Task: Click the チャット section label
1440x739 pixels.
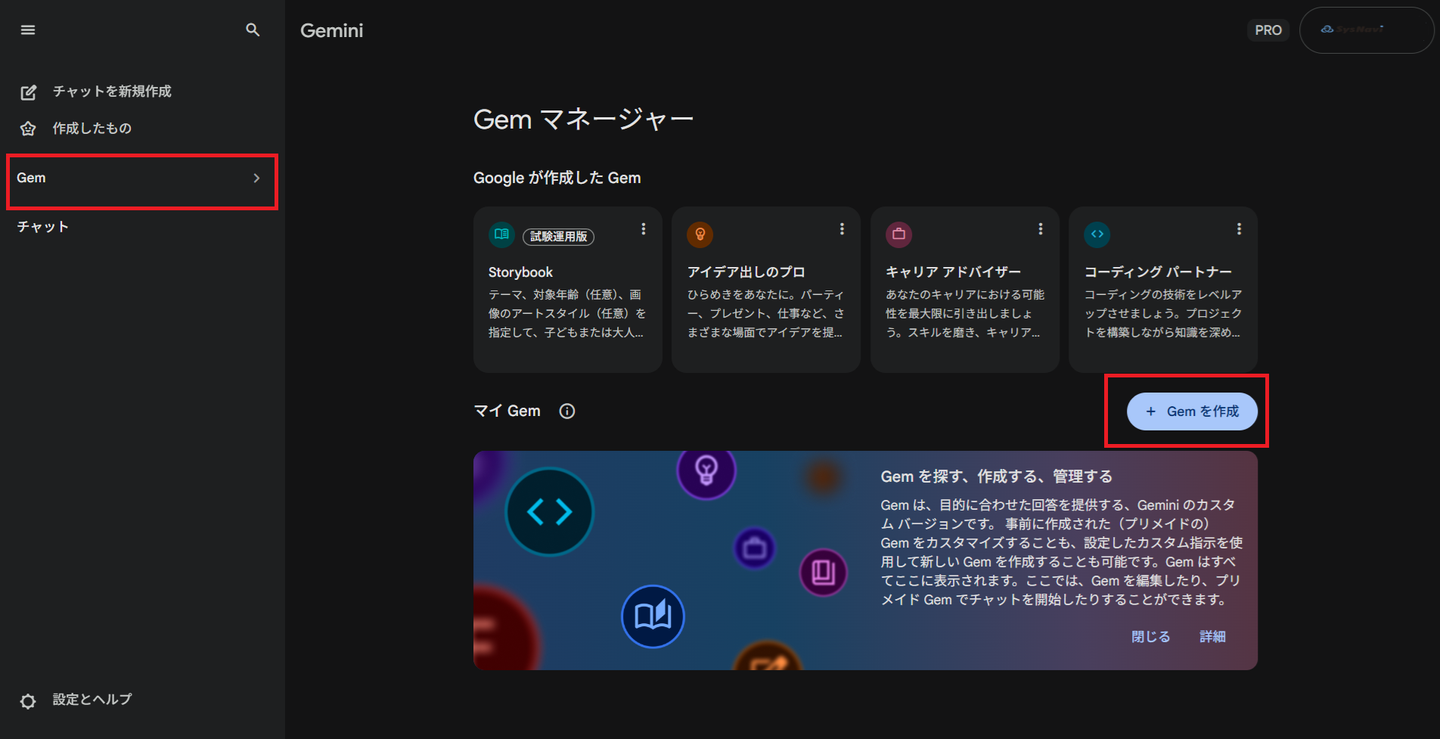Action: 43,227
